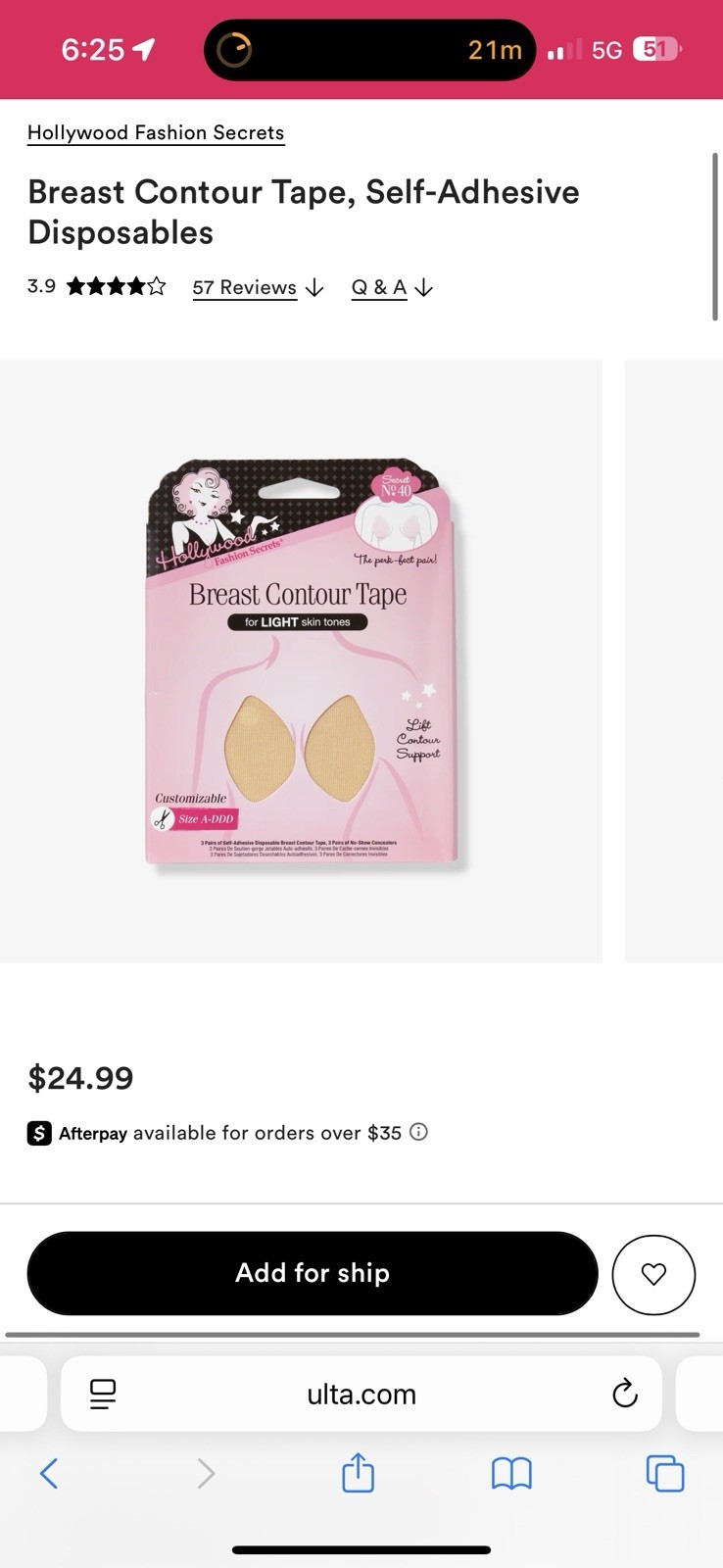Tap the Afterpay info icon
Viewport: 723px width, 1568px height.
point(418,1132)
